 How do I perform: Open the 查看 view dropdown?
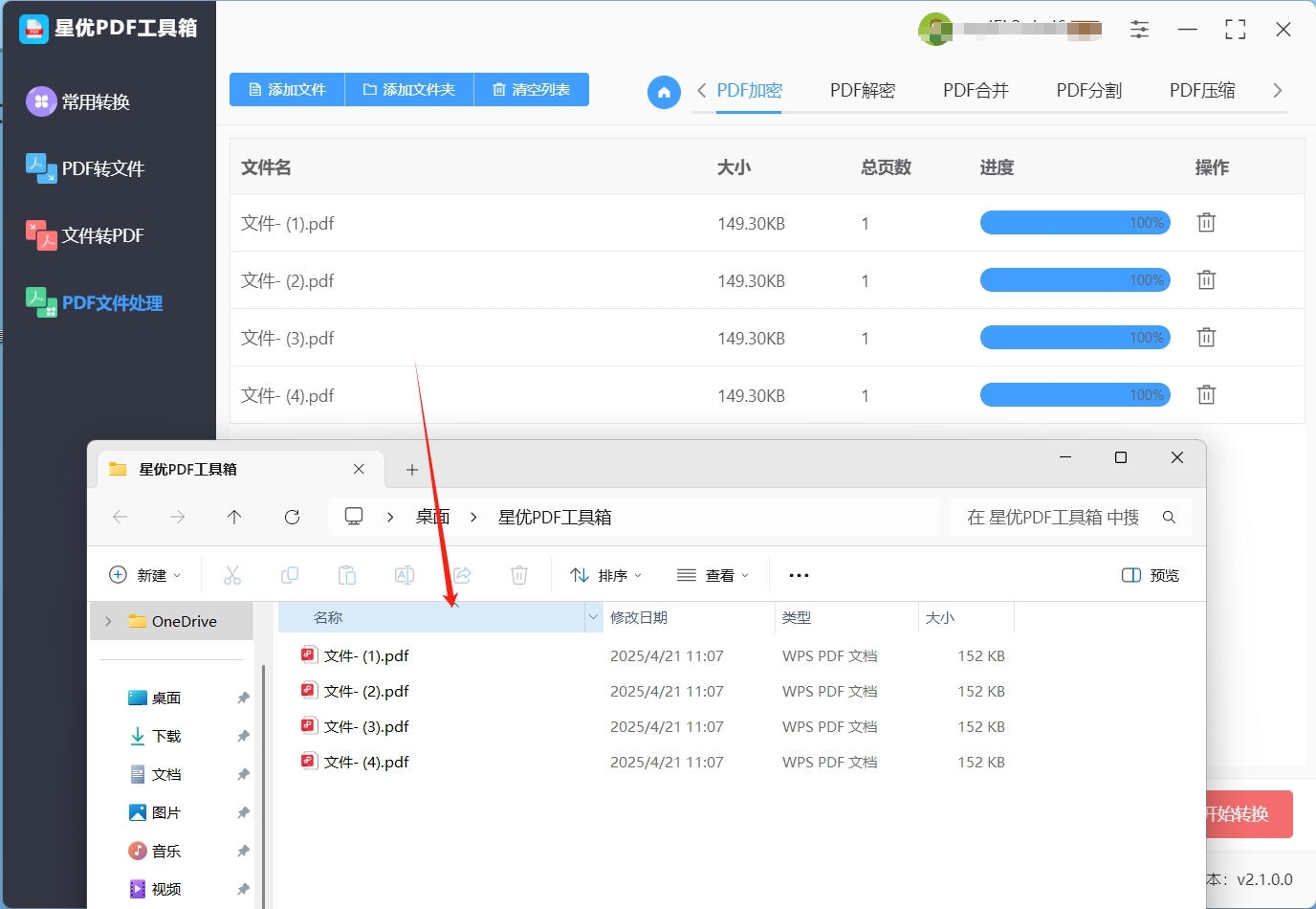click(713, 575)
